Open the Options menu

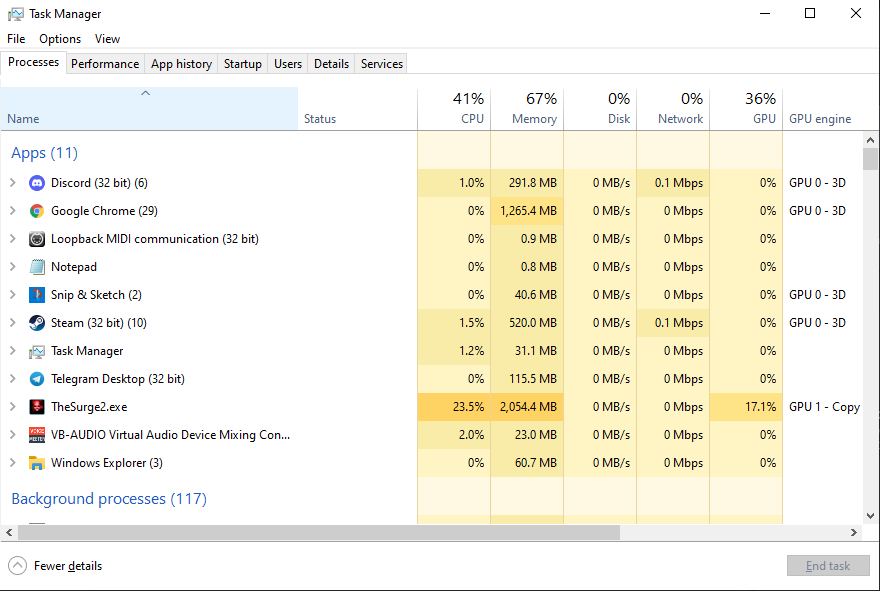(60, 39)
